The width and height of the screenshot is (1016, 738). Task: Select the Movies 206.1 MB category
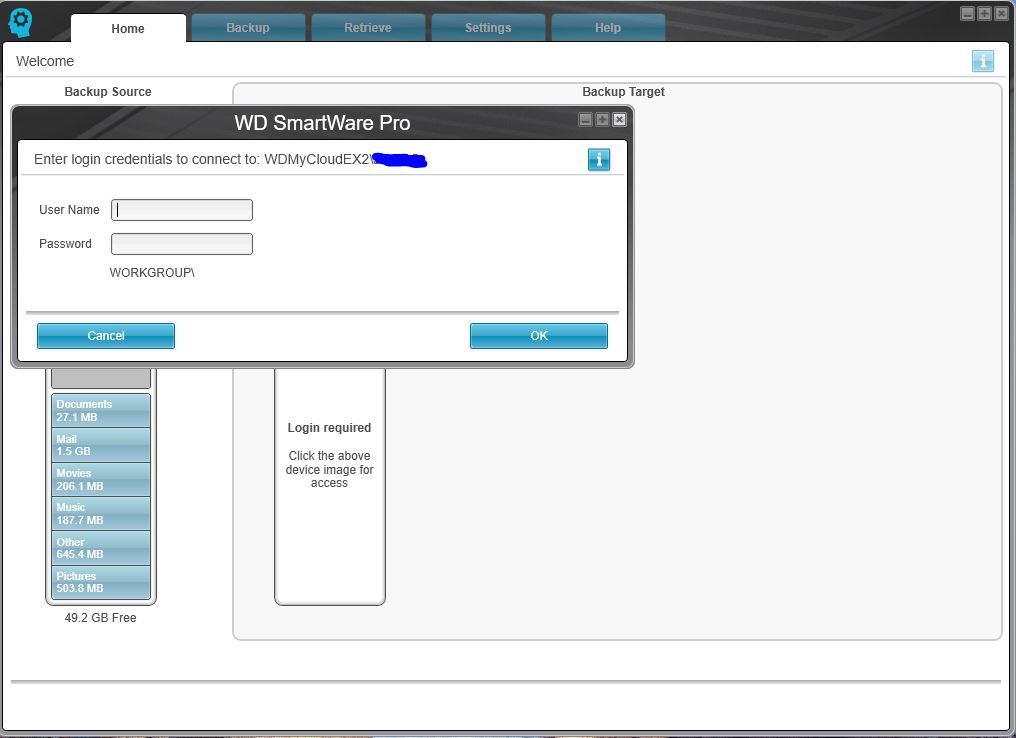(x=101, y=479)
